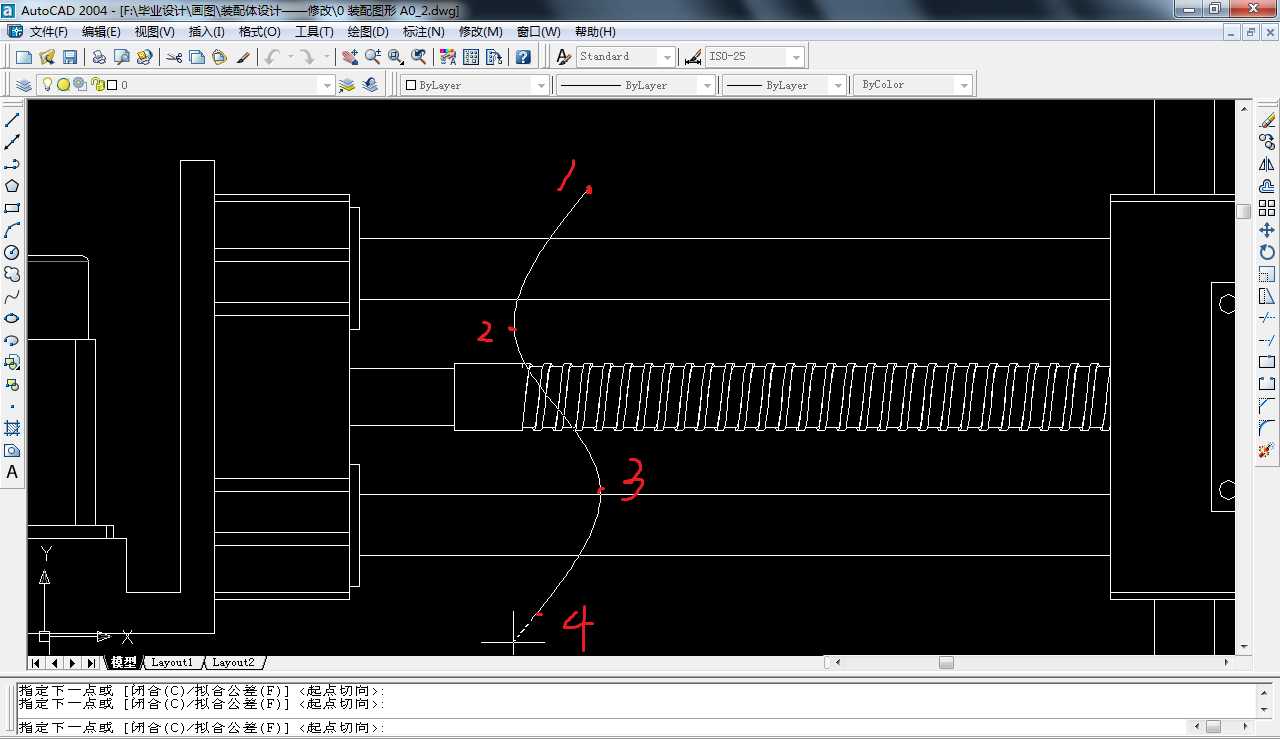Click the vertical scrollbar thumb of drawing

1244,211
